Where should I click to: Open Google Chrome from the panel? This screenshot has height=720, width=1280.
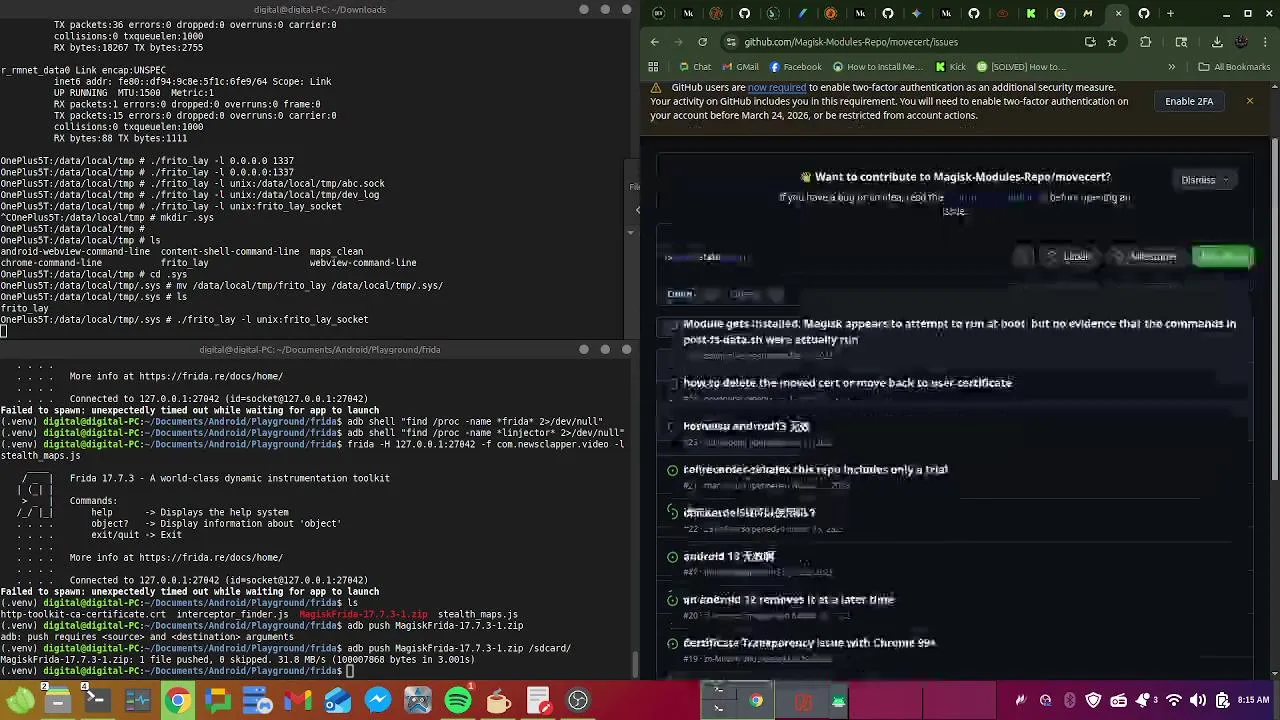[178, 700]
